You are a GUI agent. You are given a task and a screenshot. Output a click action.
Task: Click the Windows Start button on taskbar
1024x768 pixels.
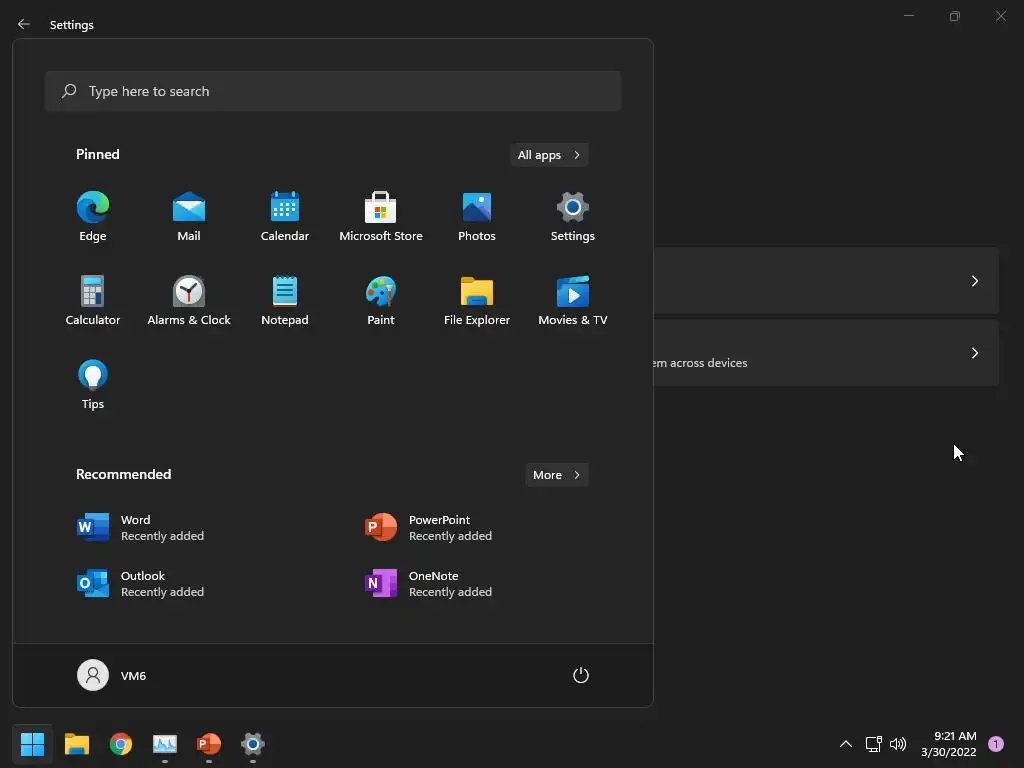point(32,744)
